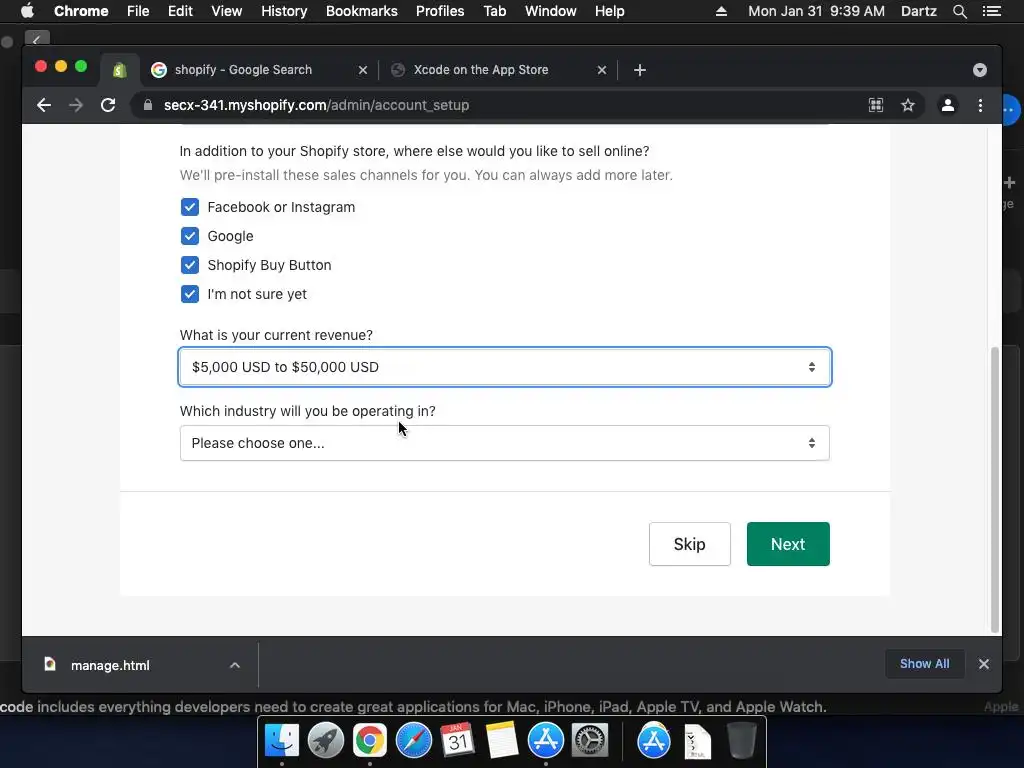Open the Edit menu
The width and height of the screenshot is (1024, 768).
pyautogui.click(x=180, y=11)
